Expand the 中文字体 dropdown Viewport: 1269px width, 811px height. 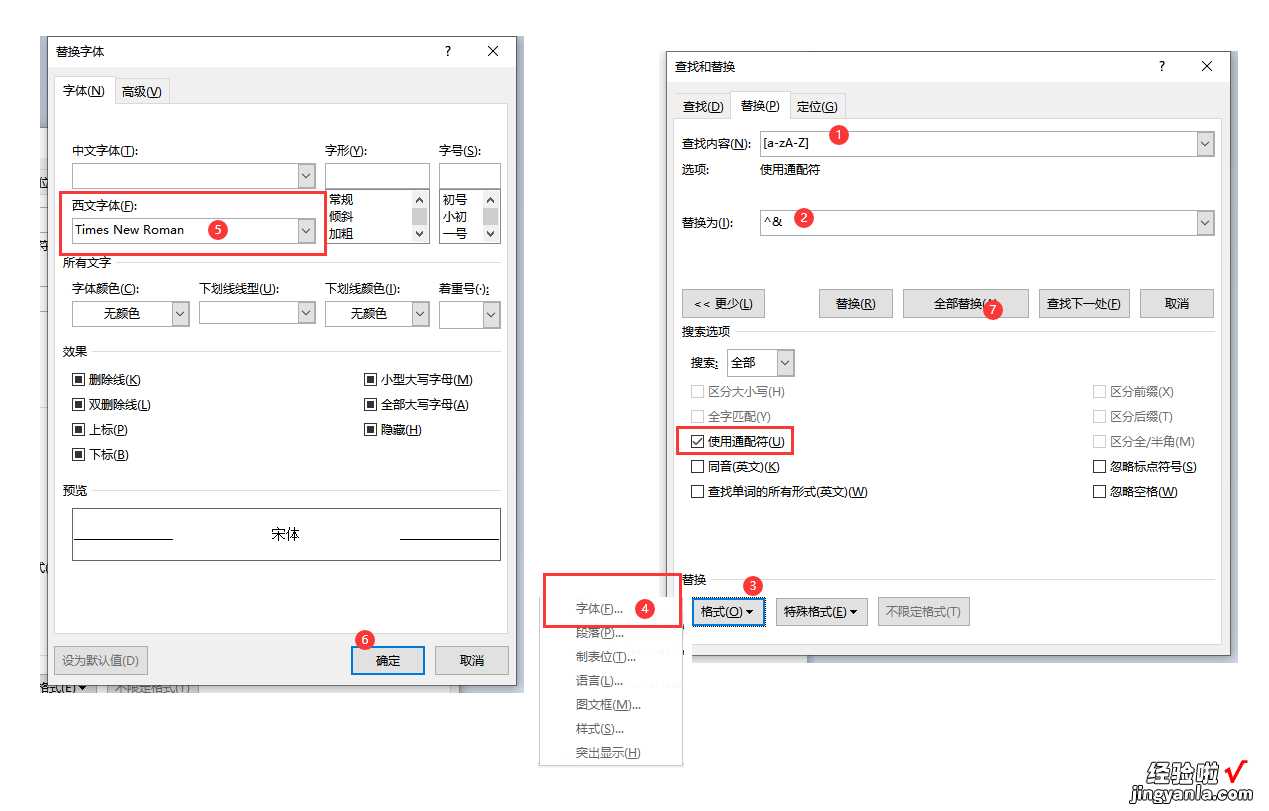point(306,176)
